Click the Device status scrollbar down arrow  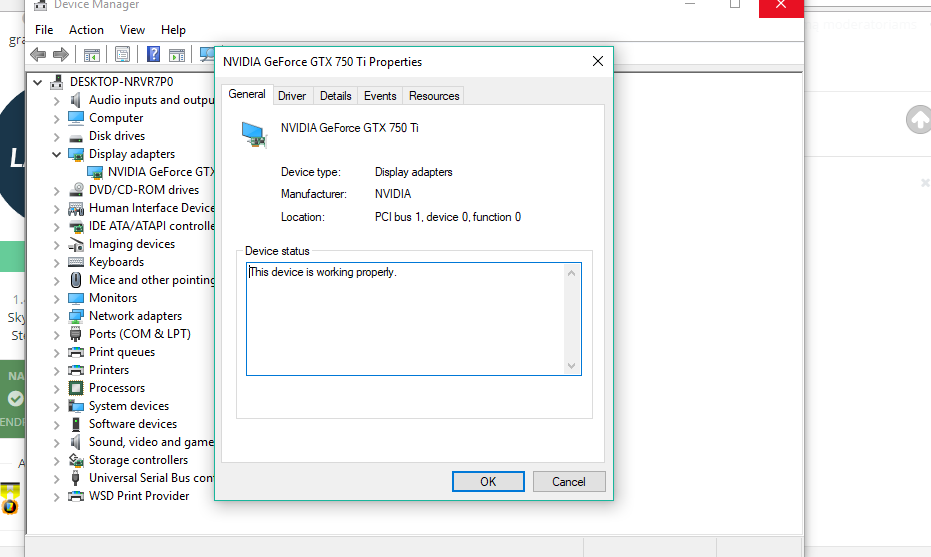pyautogui.click(x=571, y=366)
